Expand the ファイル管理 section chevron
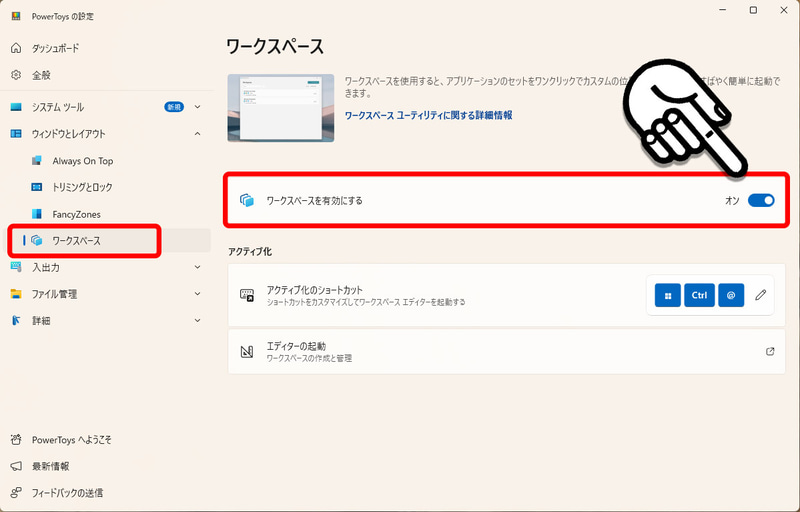Viewport: 800px width, 512px height. coord(197,294)
